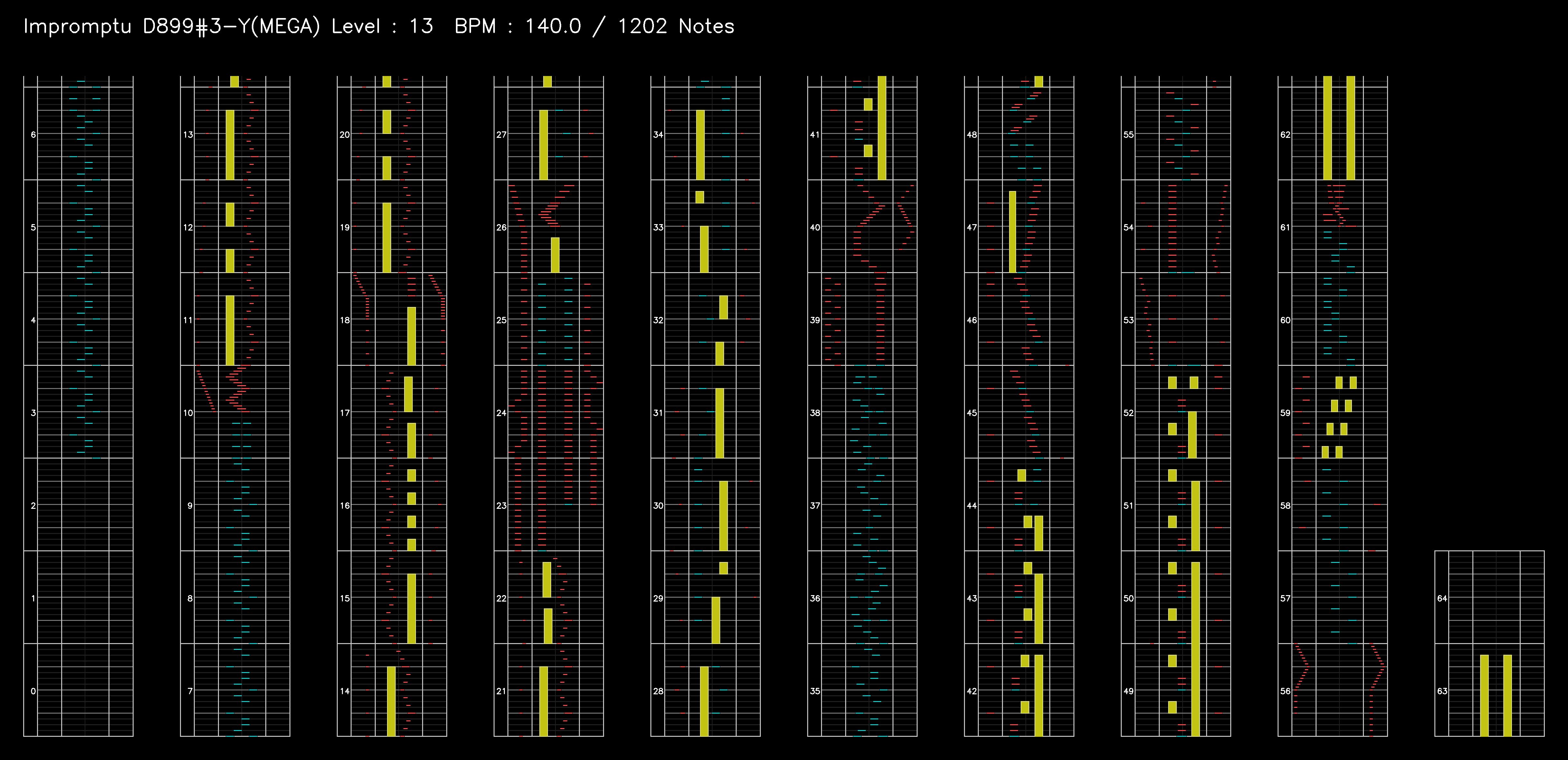Choose the number 34 measure label
The width and height of the screenshot is (1568, 760).
(658, 135)
